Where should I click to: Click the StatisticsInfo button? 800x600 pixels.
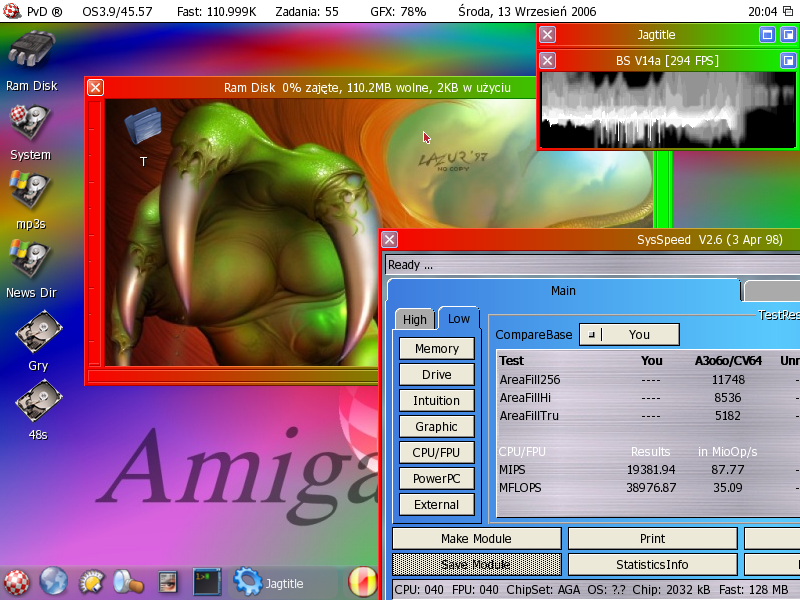pos(653,565)
